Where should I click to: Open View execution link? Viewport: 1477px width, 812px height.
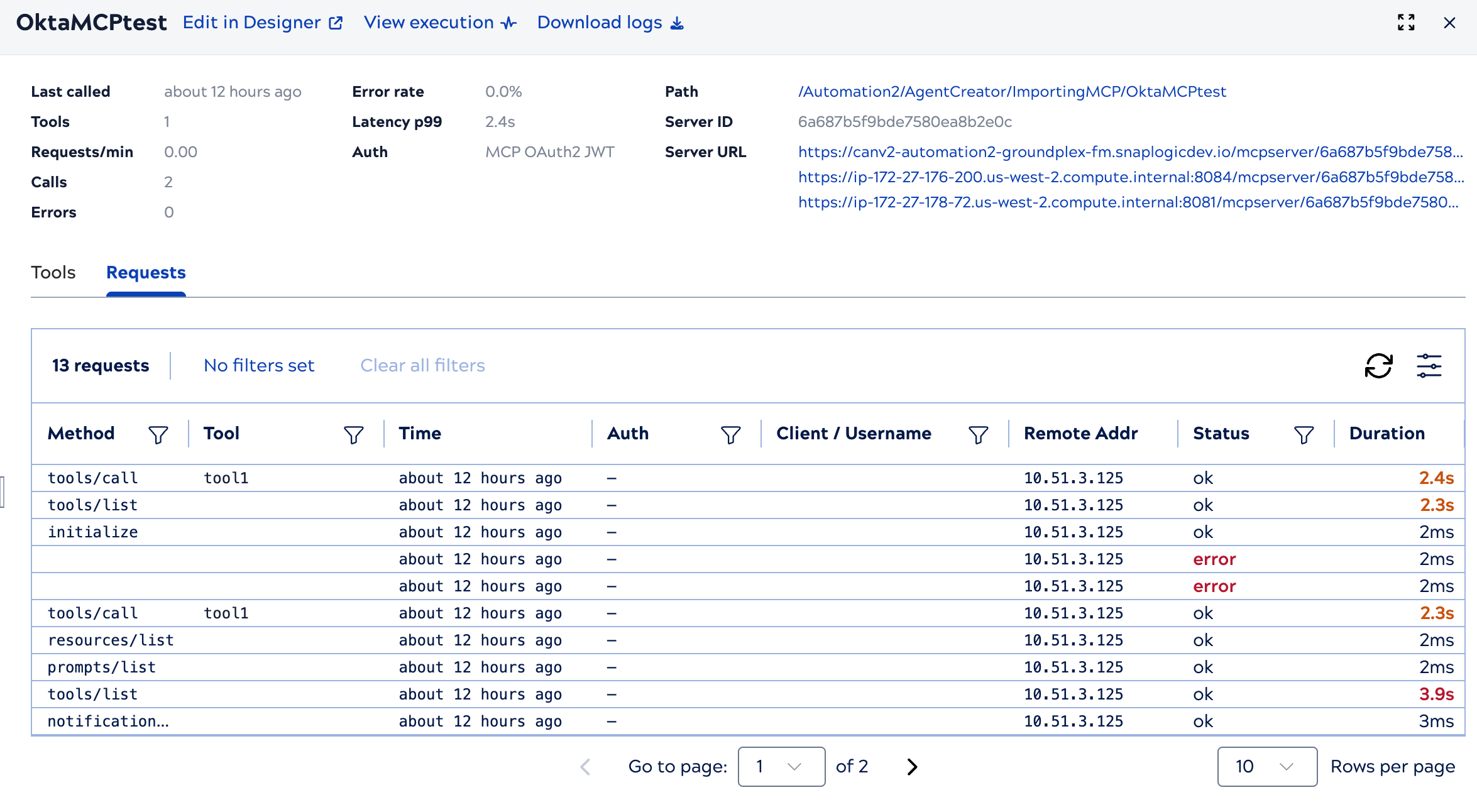coord(440,23)
